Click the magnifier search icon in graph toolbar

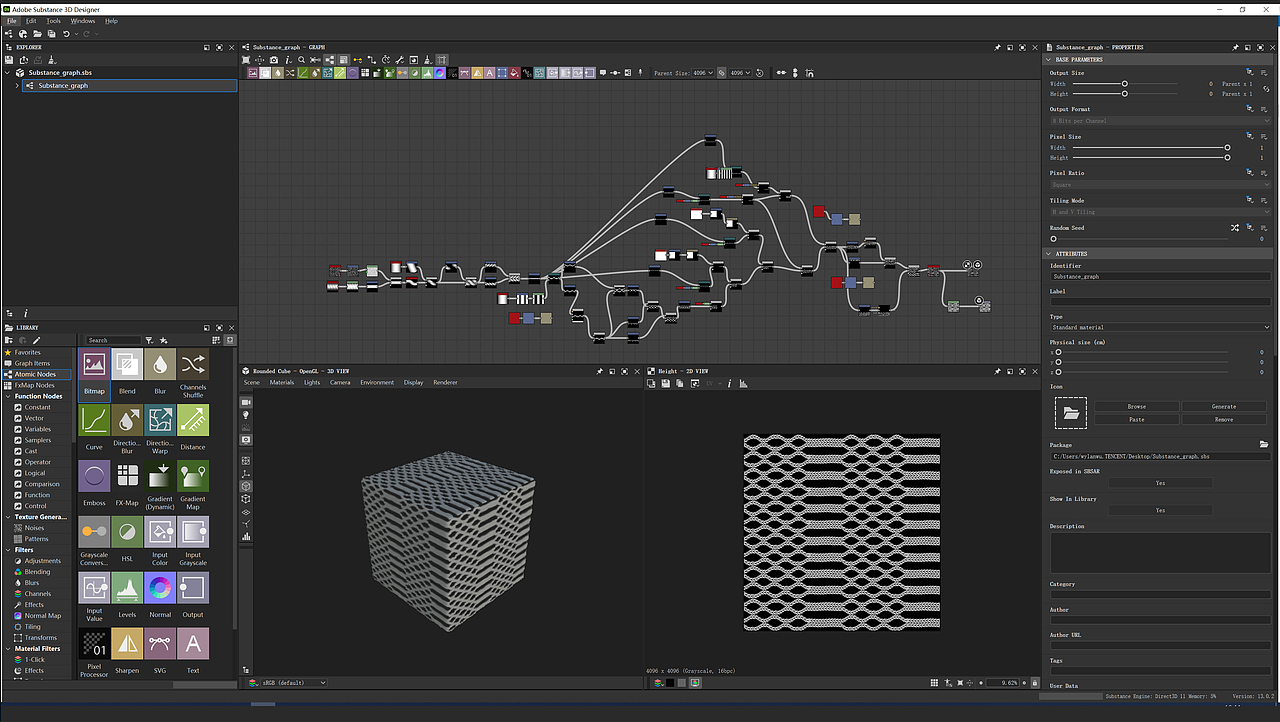301,60
